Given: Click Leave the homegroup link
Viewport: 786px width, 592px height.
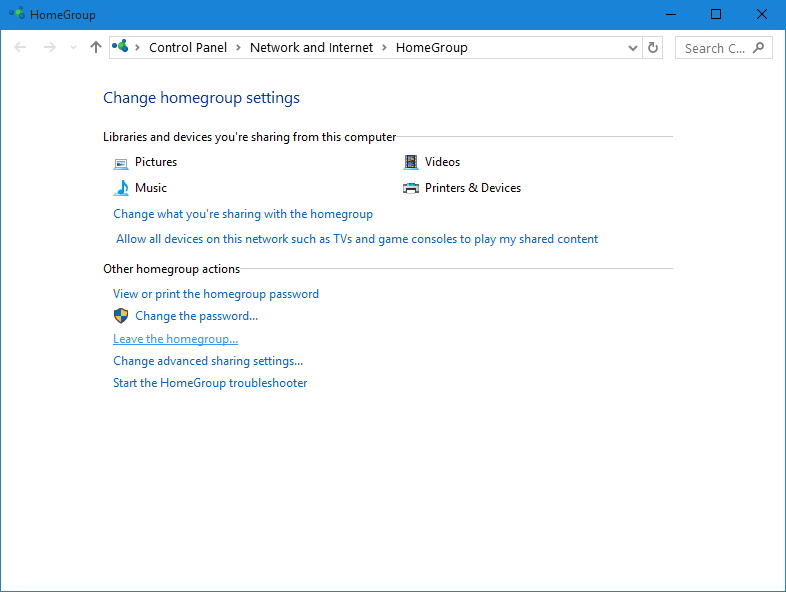Looking at the screenshot, I should point(175,339).
